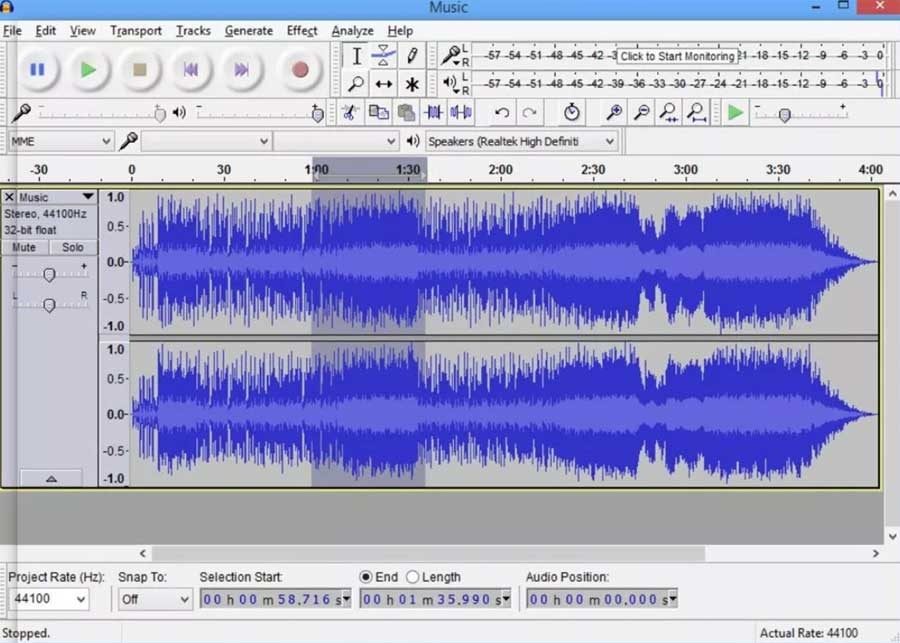Fit selection to window width
Image resolution: width=900 pixels, height=643 pixels.
(669, 112)
